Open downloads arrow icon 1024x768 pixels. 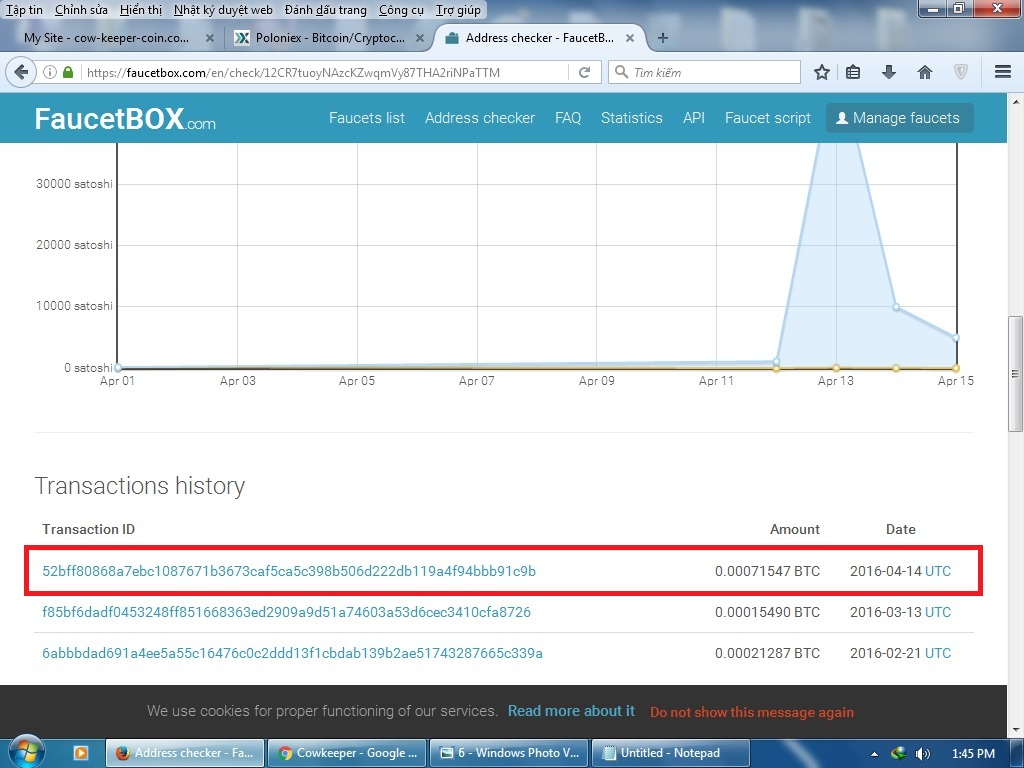888,72
